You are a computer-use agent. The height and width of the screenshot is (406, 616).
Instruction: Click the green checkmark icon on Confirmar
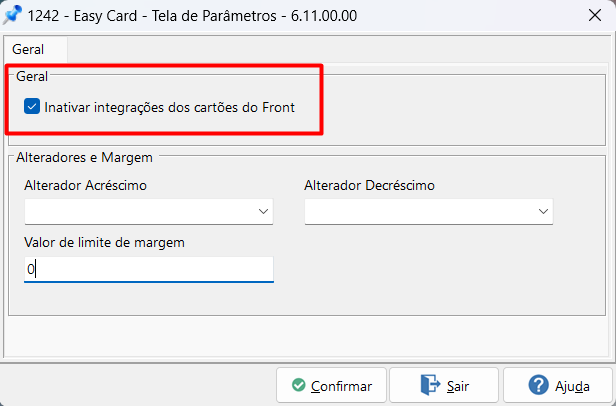click(298, 386)
